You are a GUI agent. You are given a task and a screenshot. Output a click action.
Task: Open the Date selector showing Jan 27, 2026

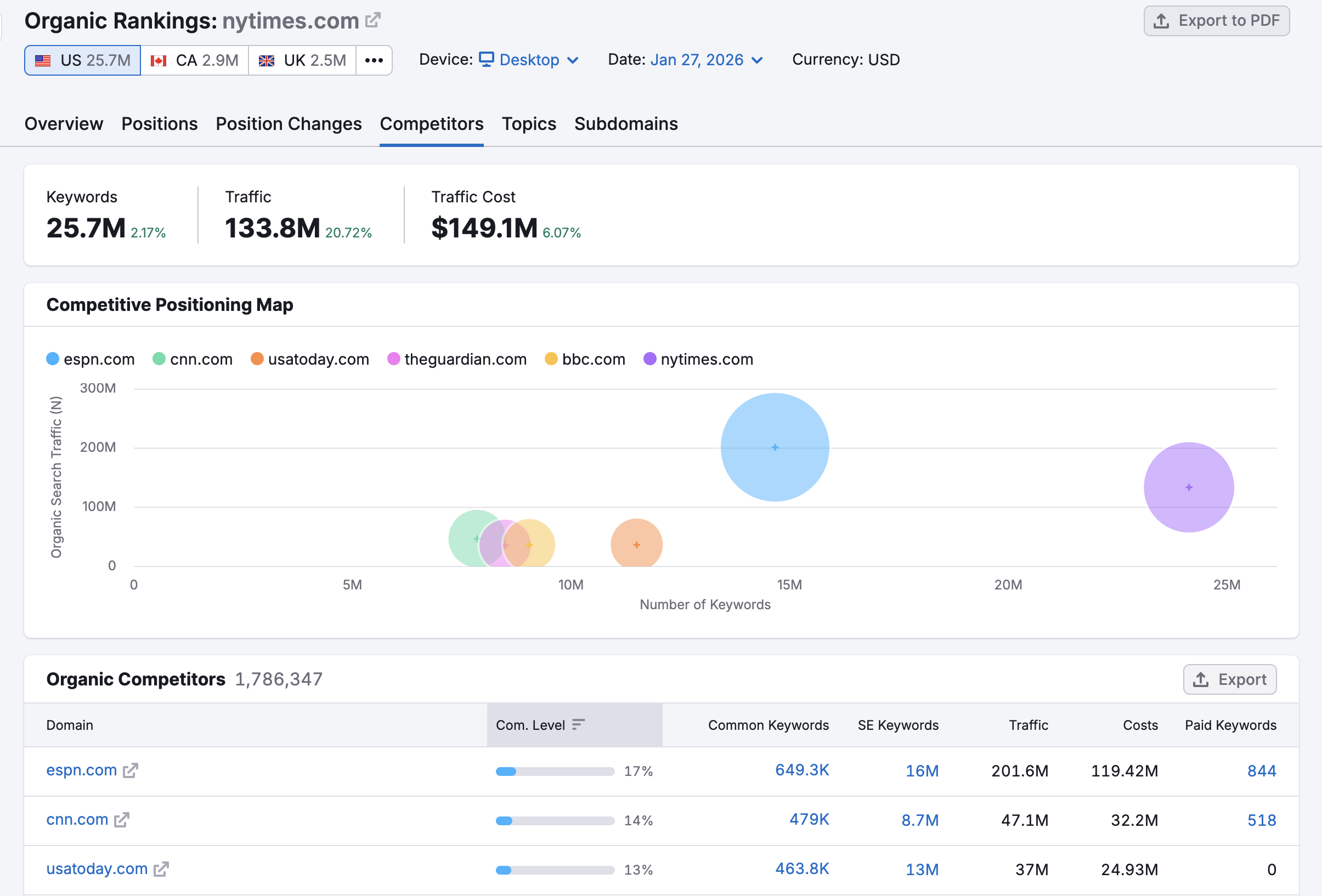(697, 59)
